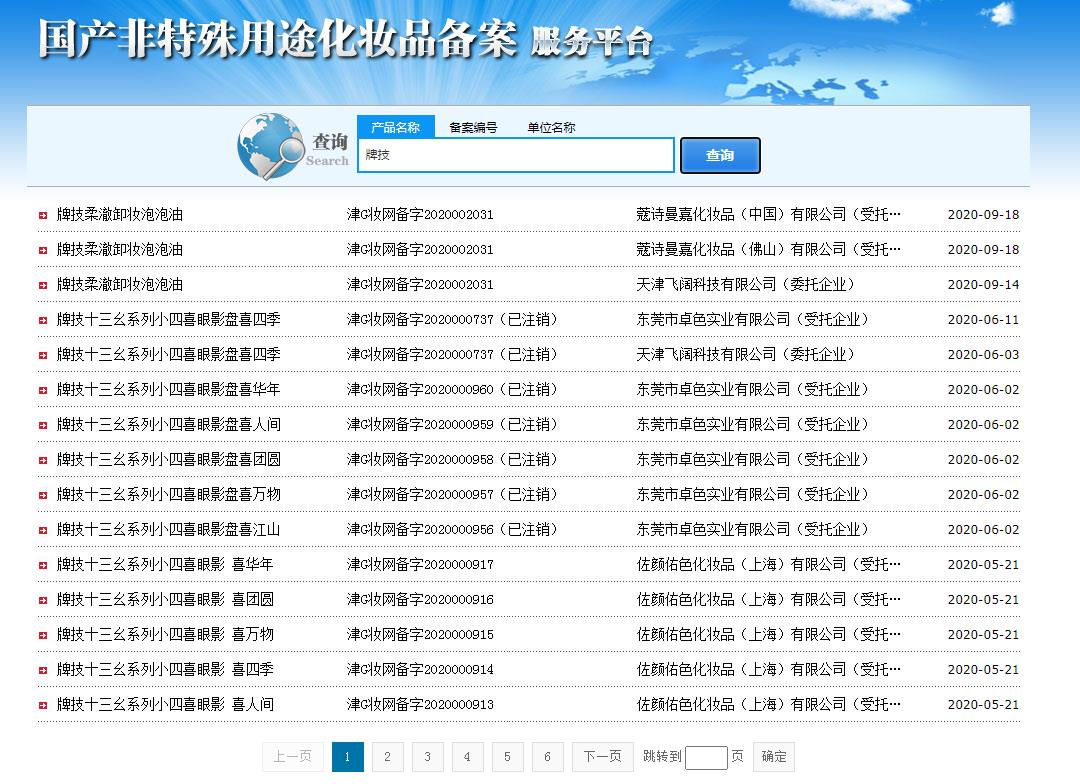The image size is (1080, 784).
Task: Click the red bullet icon beside 2020000915 row
Action: point(43,635)
